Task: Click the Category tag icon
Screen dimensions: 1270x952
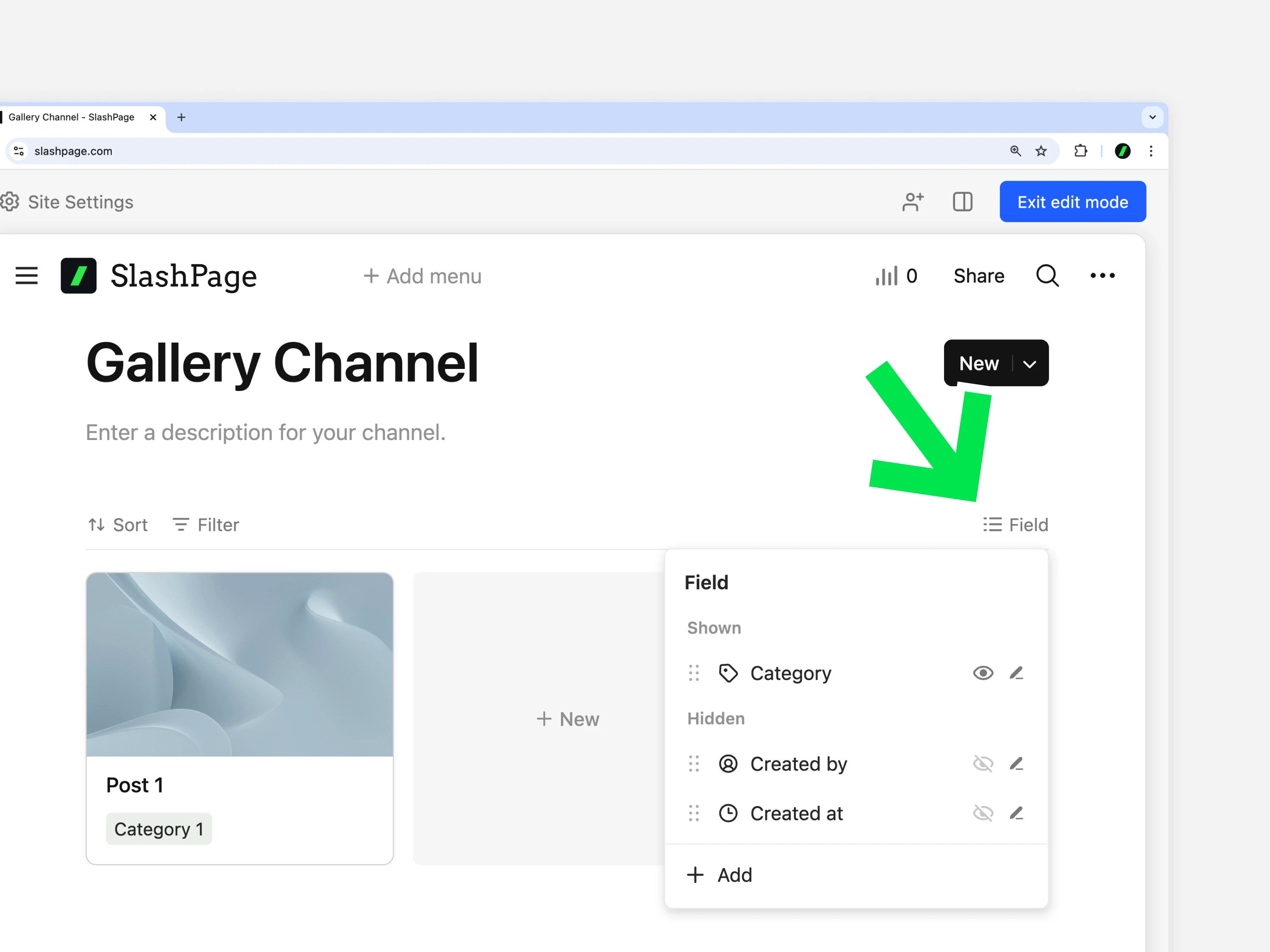Action: click(x=728, y=673)
